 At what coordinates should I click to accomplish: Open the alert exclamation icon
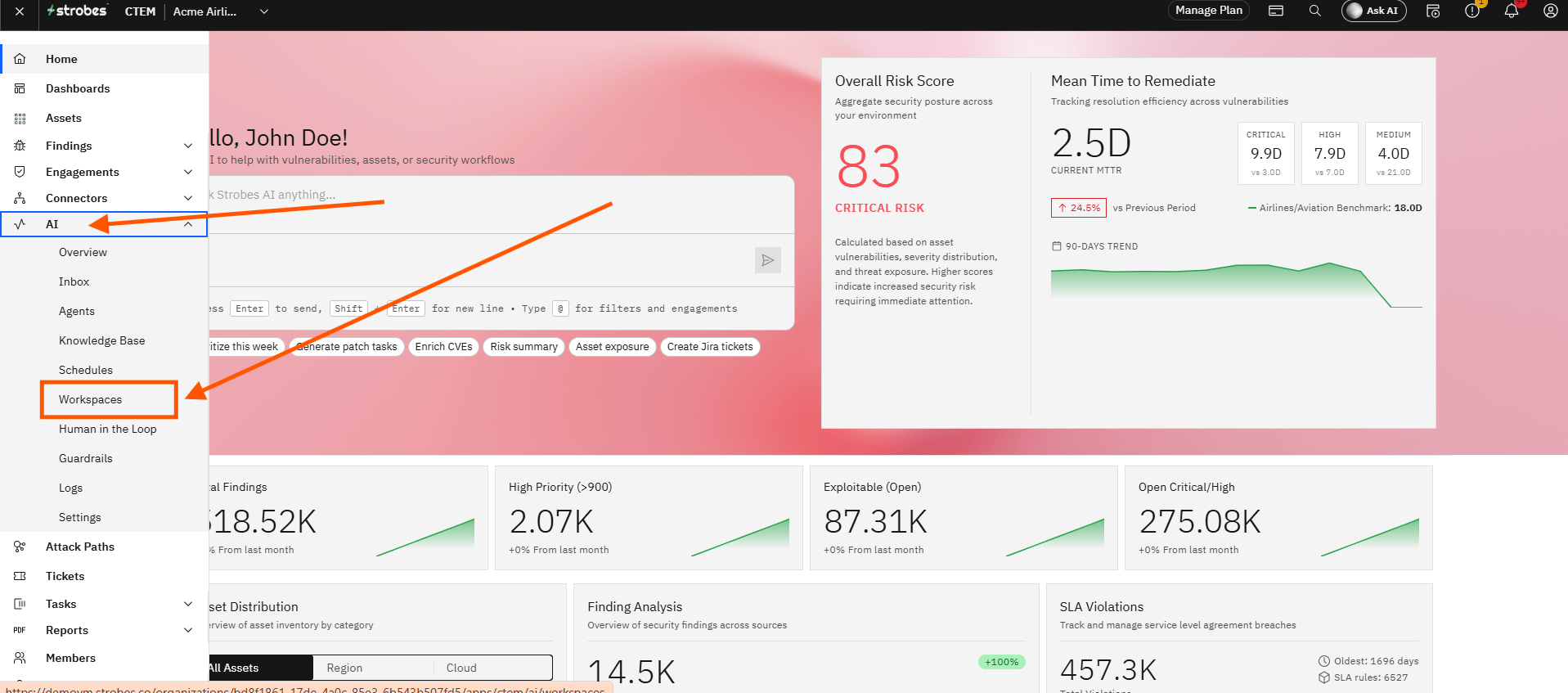click(1472, 11)
